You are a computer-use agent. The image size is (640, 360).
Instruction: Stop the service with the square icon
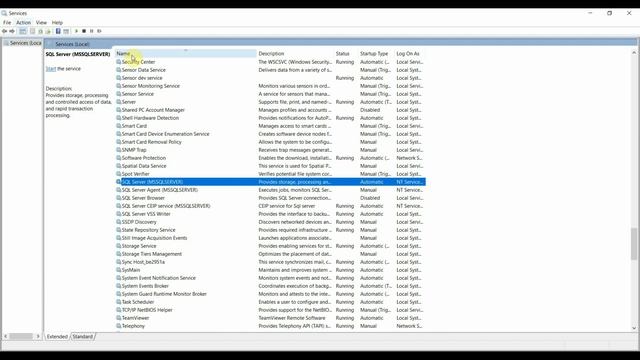click(x=84, y=31)
